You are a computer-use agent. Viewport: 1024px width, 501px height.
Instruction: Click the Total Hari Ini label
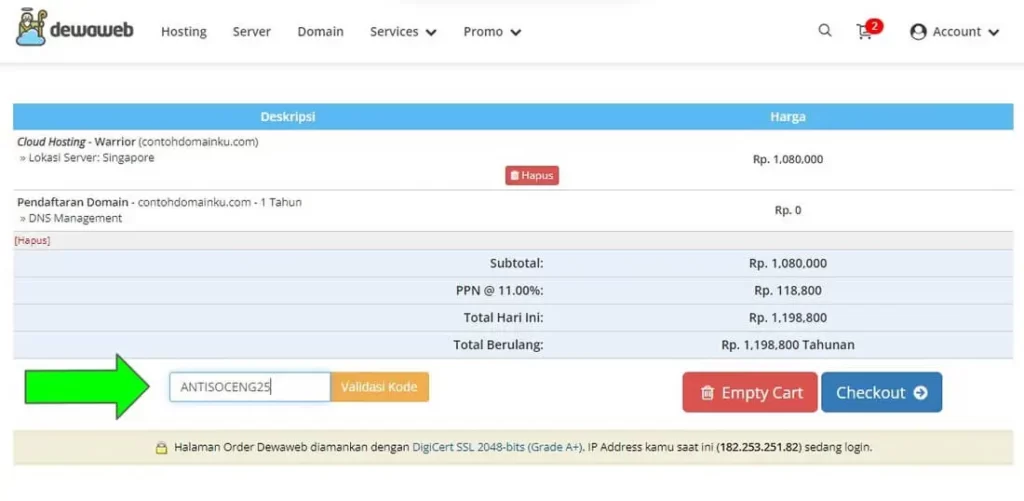[x=504, y=318]
